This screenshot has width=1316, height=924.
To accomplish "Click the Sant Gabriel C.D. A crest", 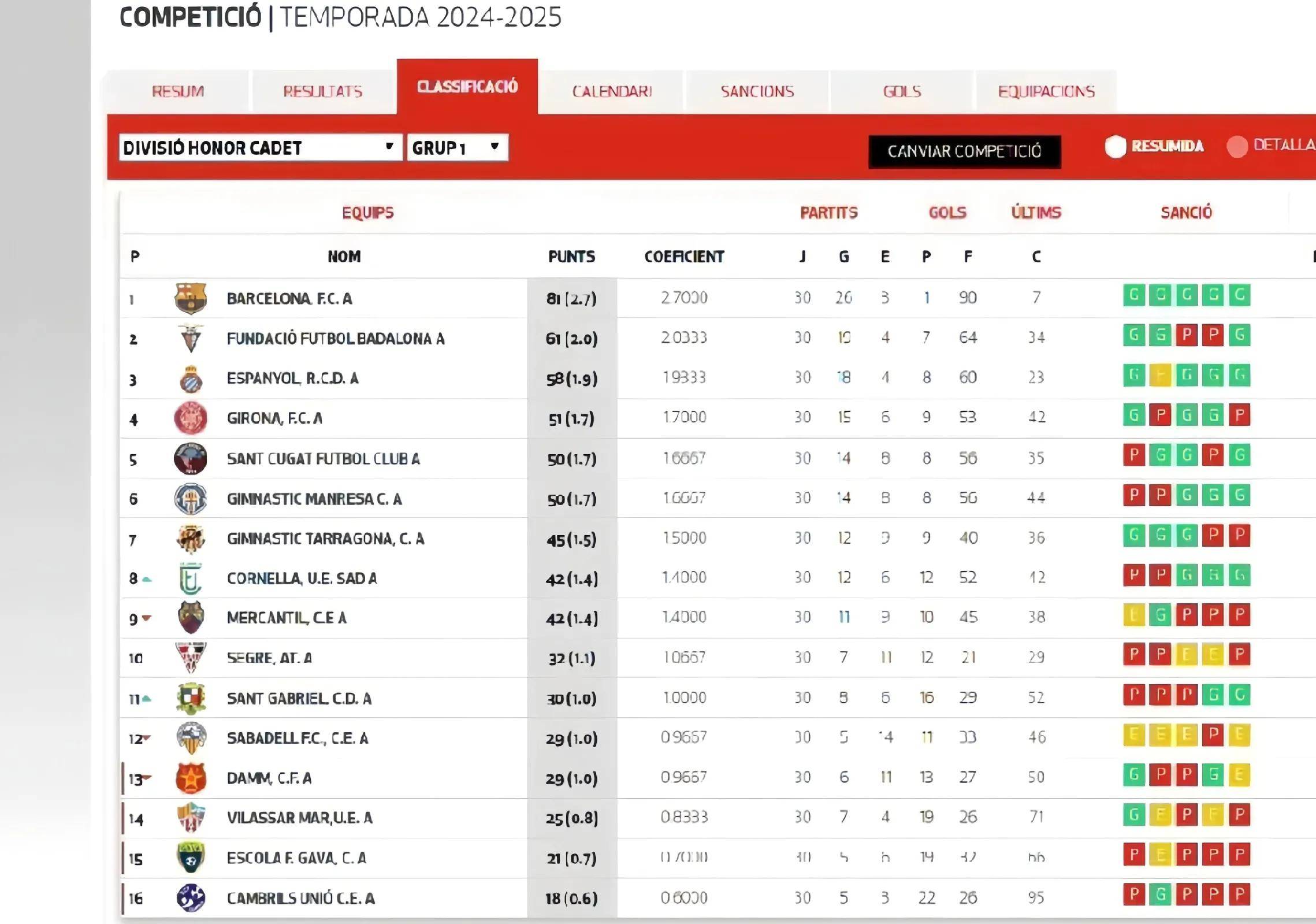I will [191, 698].
